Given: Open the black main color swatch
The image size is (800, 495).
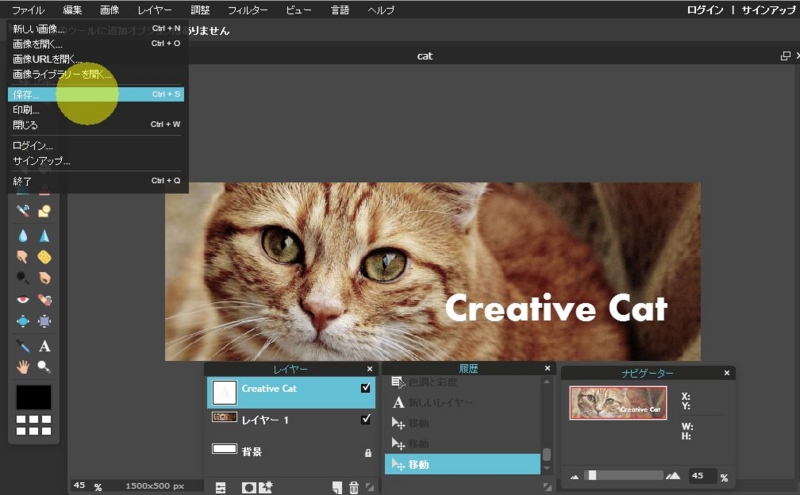Looking at the screenshot, I should [x=34, y=397].
